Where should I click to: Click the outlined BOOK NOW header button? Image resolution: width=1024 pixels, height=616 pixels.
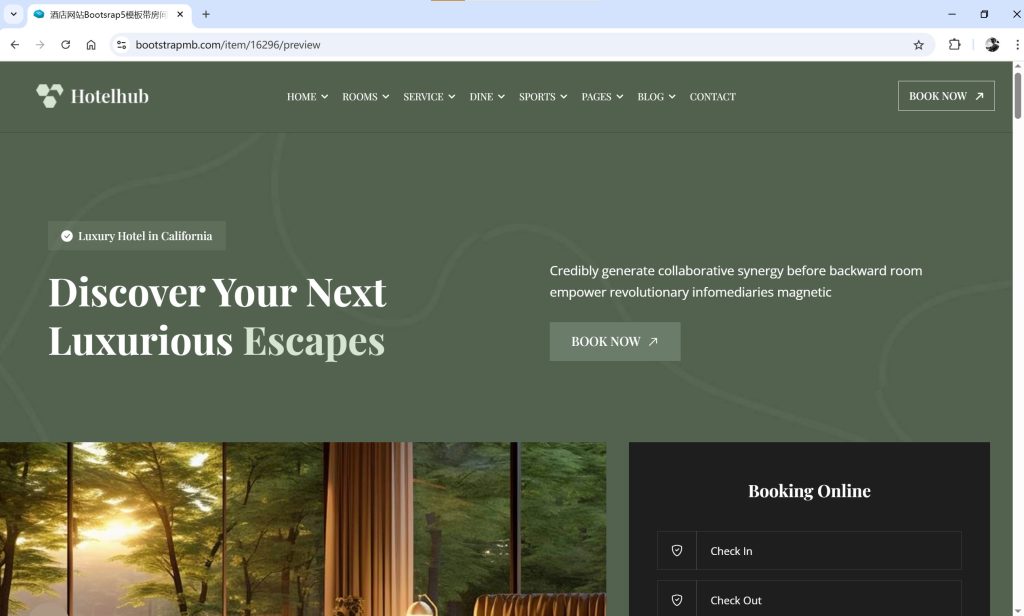click(946, 96)
